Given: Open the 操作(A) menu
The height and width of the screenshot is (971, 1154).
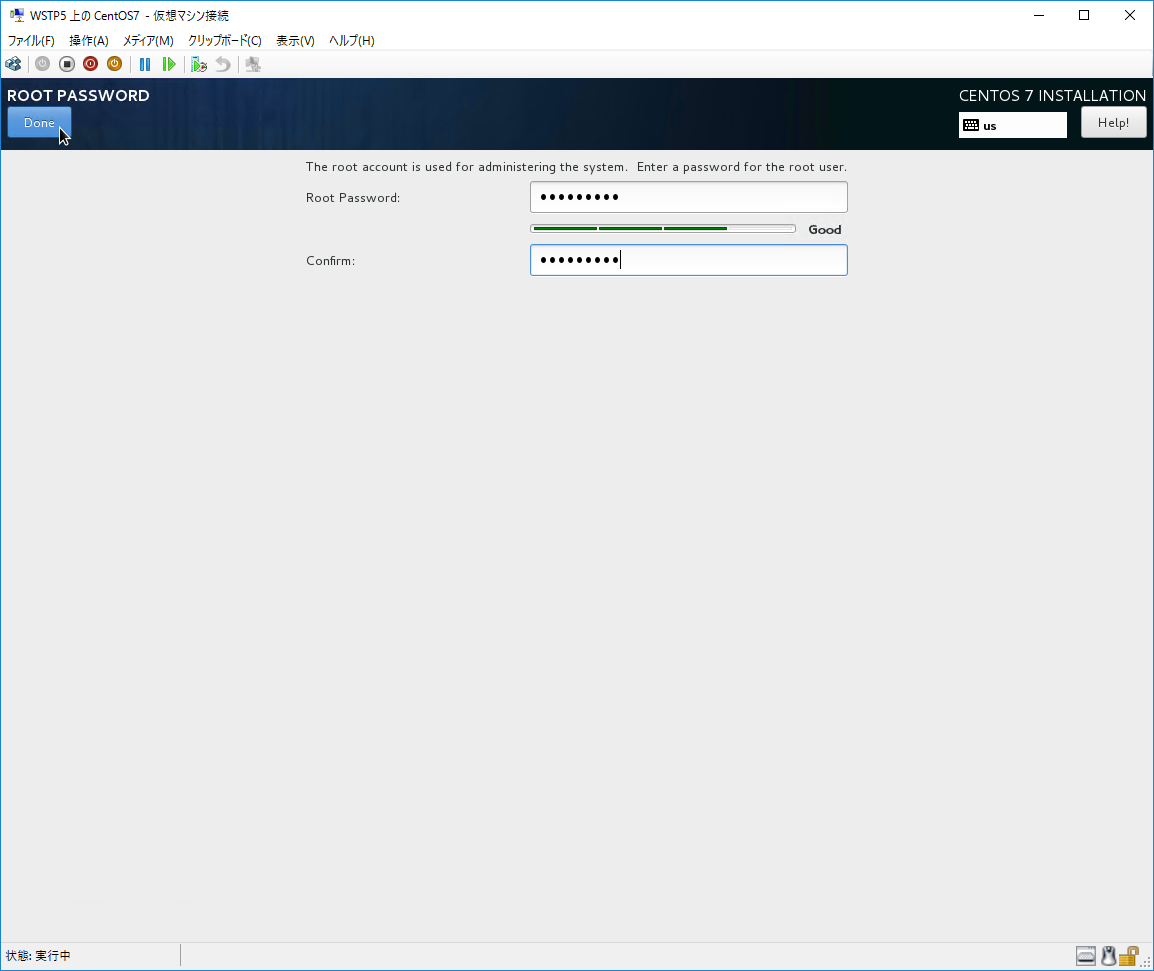Looking at the screenshot, I should click(89, 41).
